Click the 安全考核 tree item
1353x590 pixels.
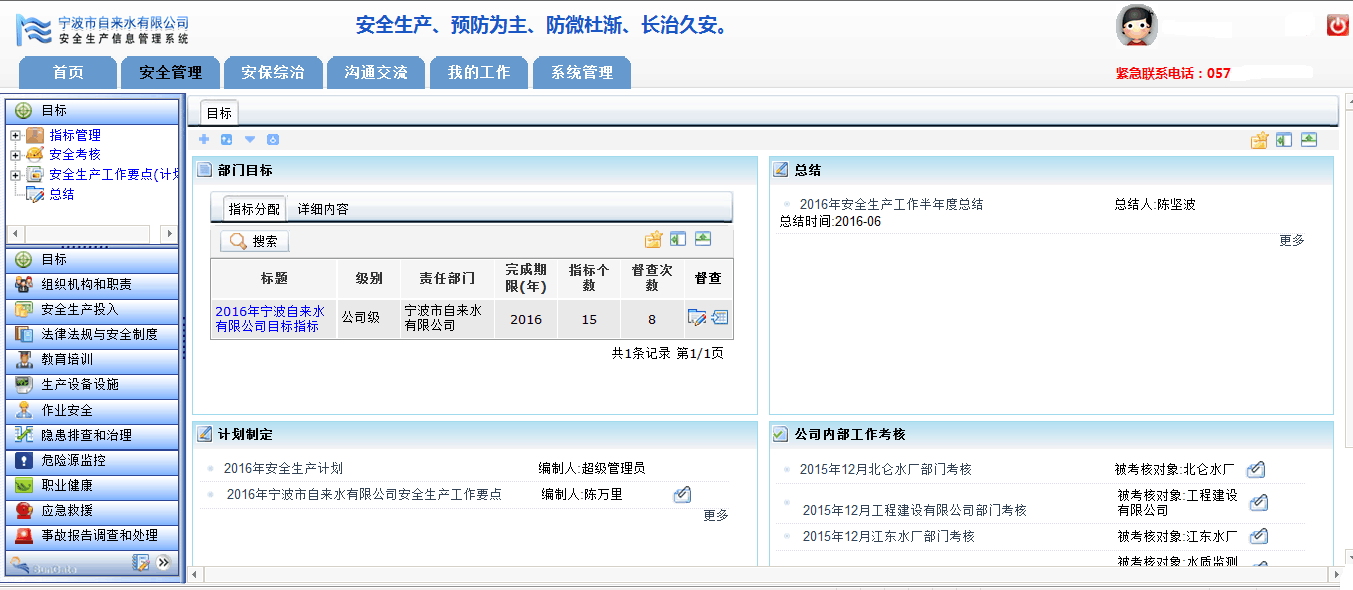75,154
